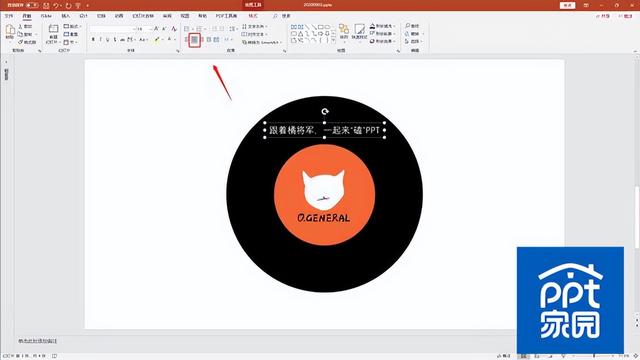Click the Undo icon in the quick access toolbar
Viewport: 640px width, 360px height.
(x=56, y=5)
